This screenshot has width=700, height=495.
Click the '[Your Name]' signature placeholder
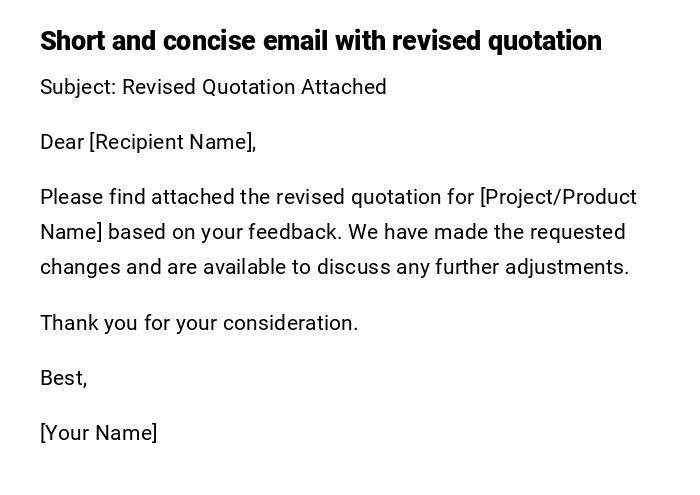pyautogui.click(x=99, y=433)
